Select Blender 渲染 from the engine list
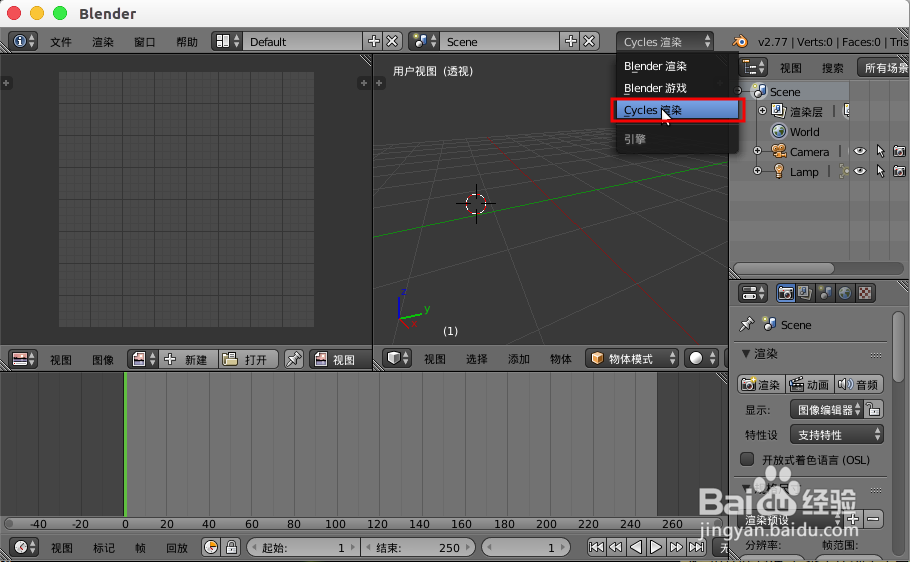The height and width of the screenshot is (562, 910). [x=677, y=66]
